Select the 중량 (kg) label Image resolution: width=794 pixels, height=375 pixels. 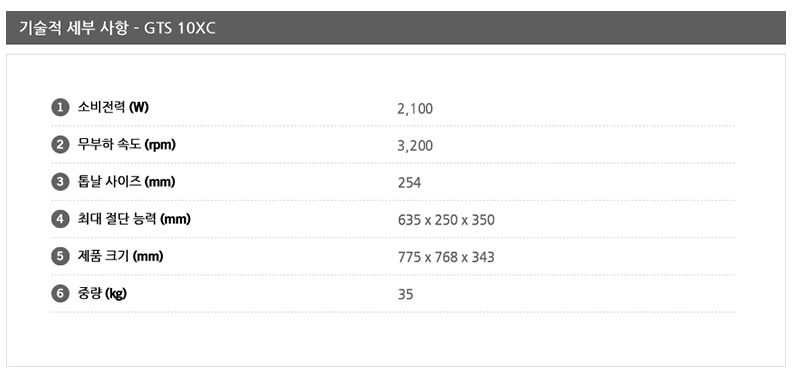click(x=102, y=294)
